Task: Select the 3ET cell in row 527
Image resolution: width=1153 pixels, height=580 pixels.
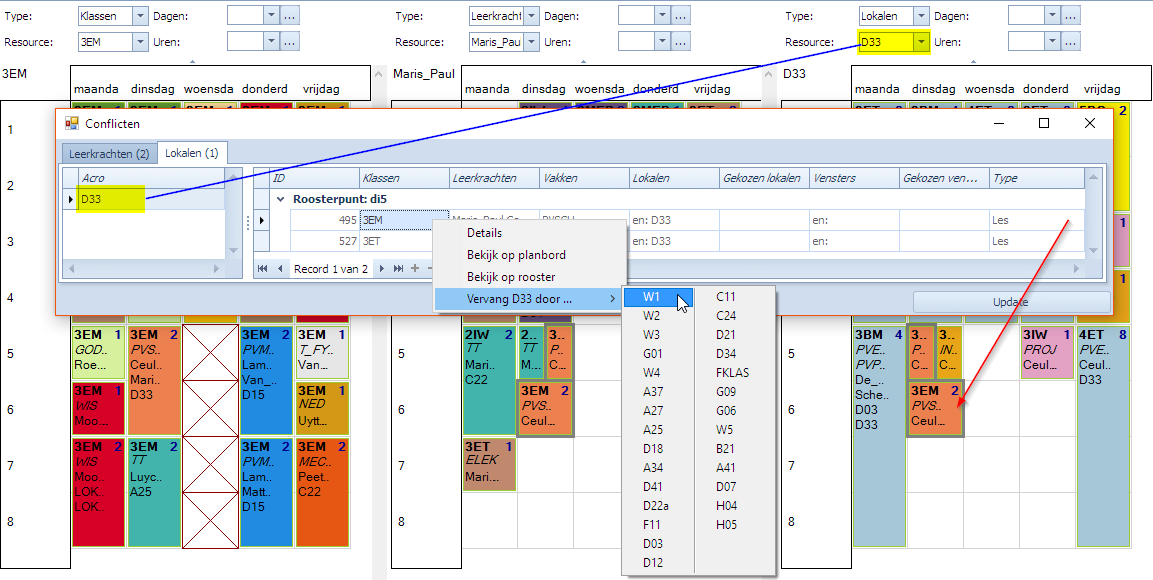Action: tap(404, 240)
